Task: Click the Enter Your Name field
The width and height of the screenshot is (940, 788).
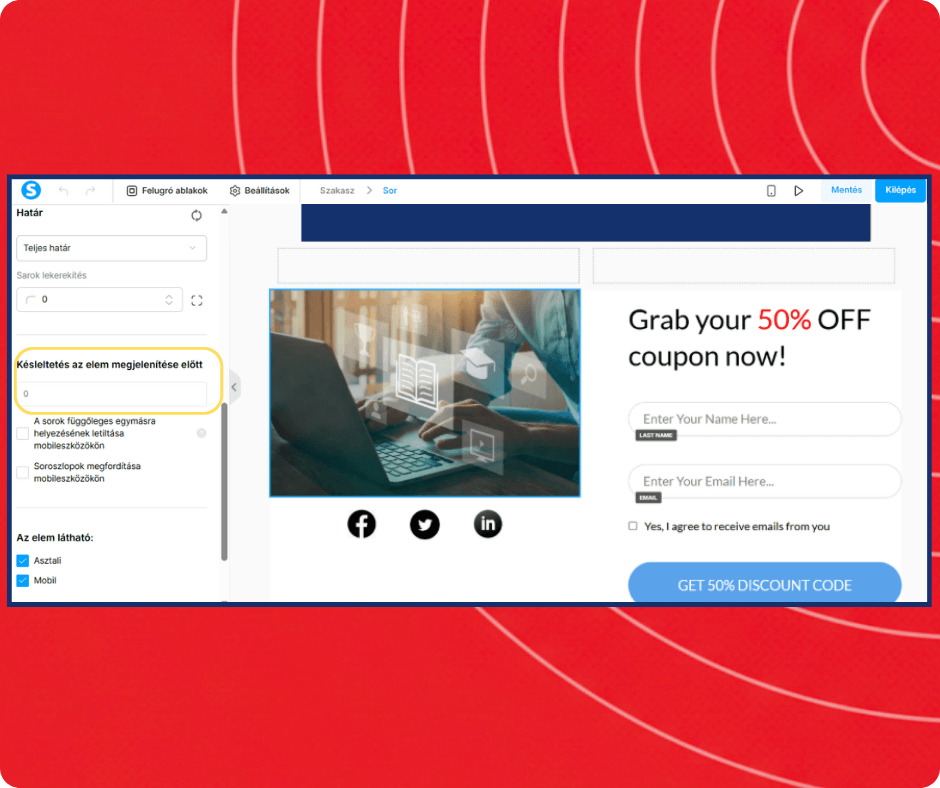Action: [x=764, y=419]
